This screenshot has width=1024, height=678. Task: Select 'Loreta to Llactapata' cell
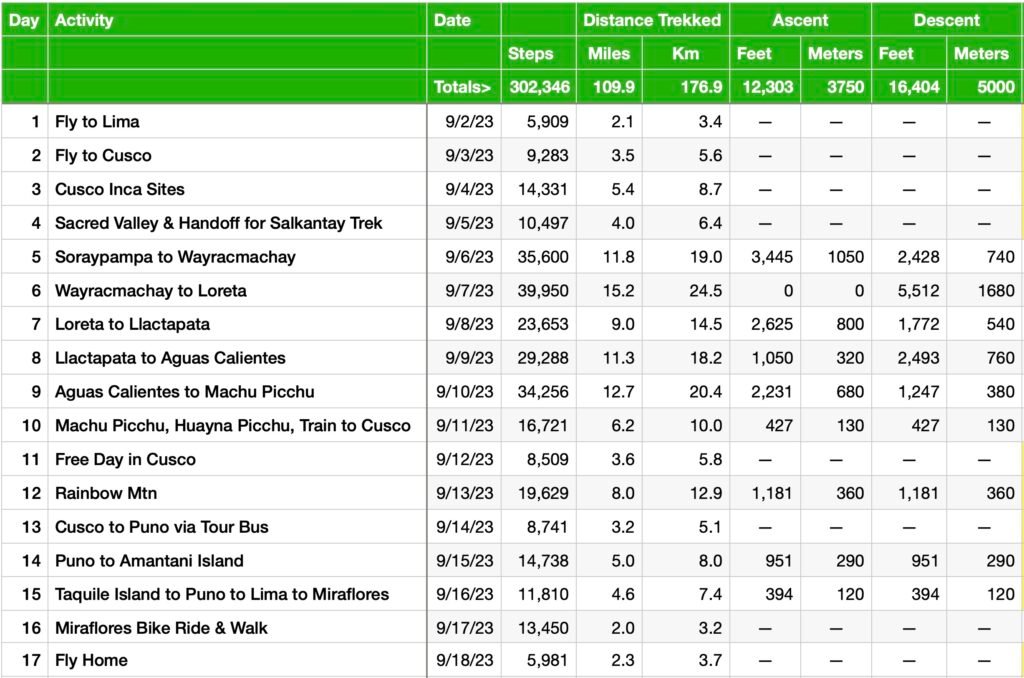tap(237, 324)
